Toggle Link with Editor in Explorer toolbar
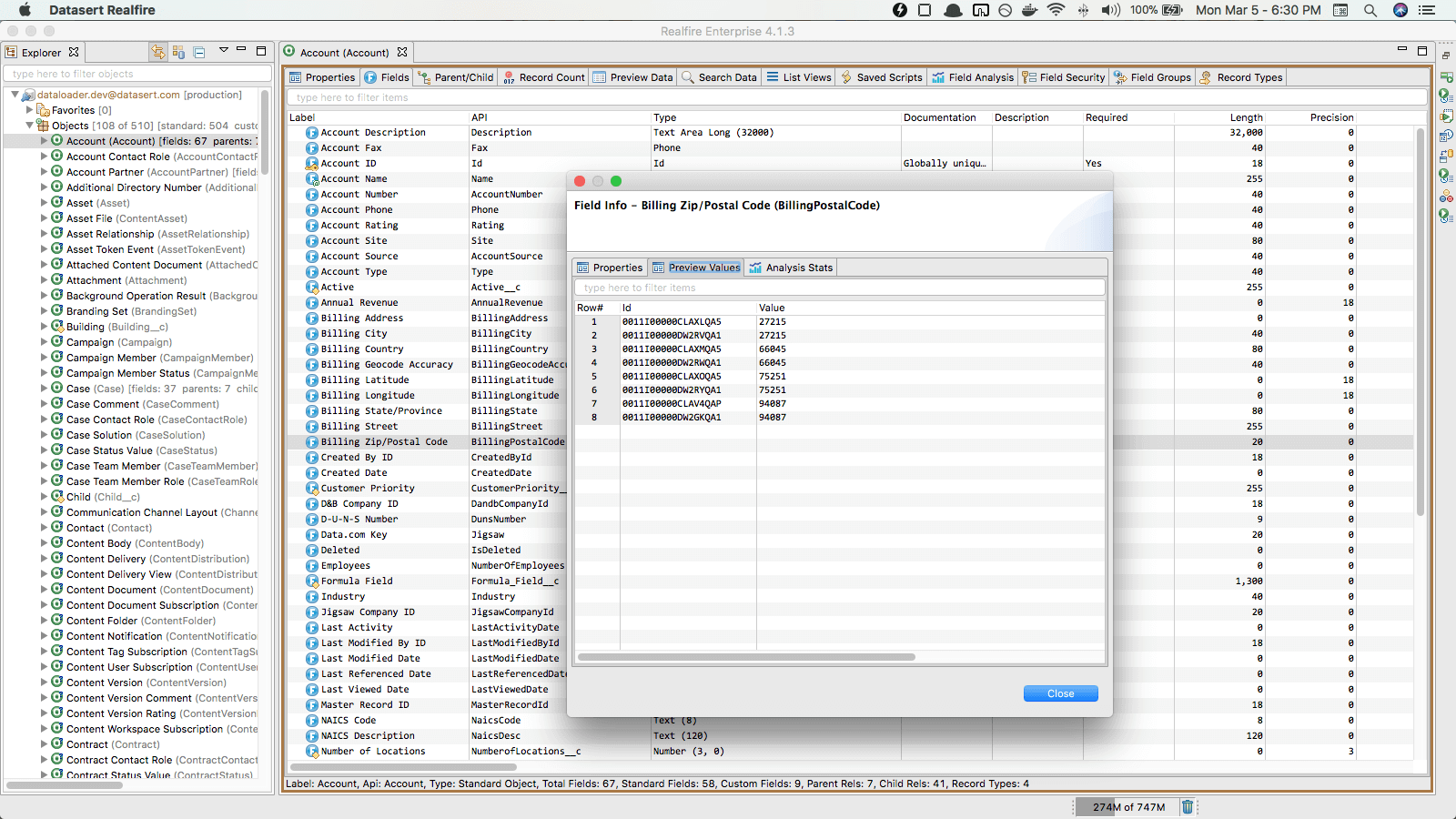The width and height of the screenshot is (1456, 819). pyautogui.click(x=158, y=52)
